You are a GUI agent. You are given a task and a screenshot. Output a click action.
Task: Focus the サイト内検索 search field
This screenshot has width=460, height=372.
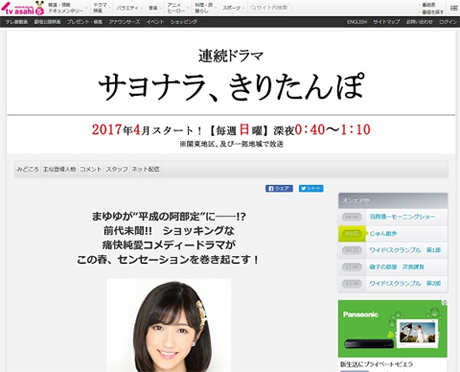269,8
